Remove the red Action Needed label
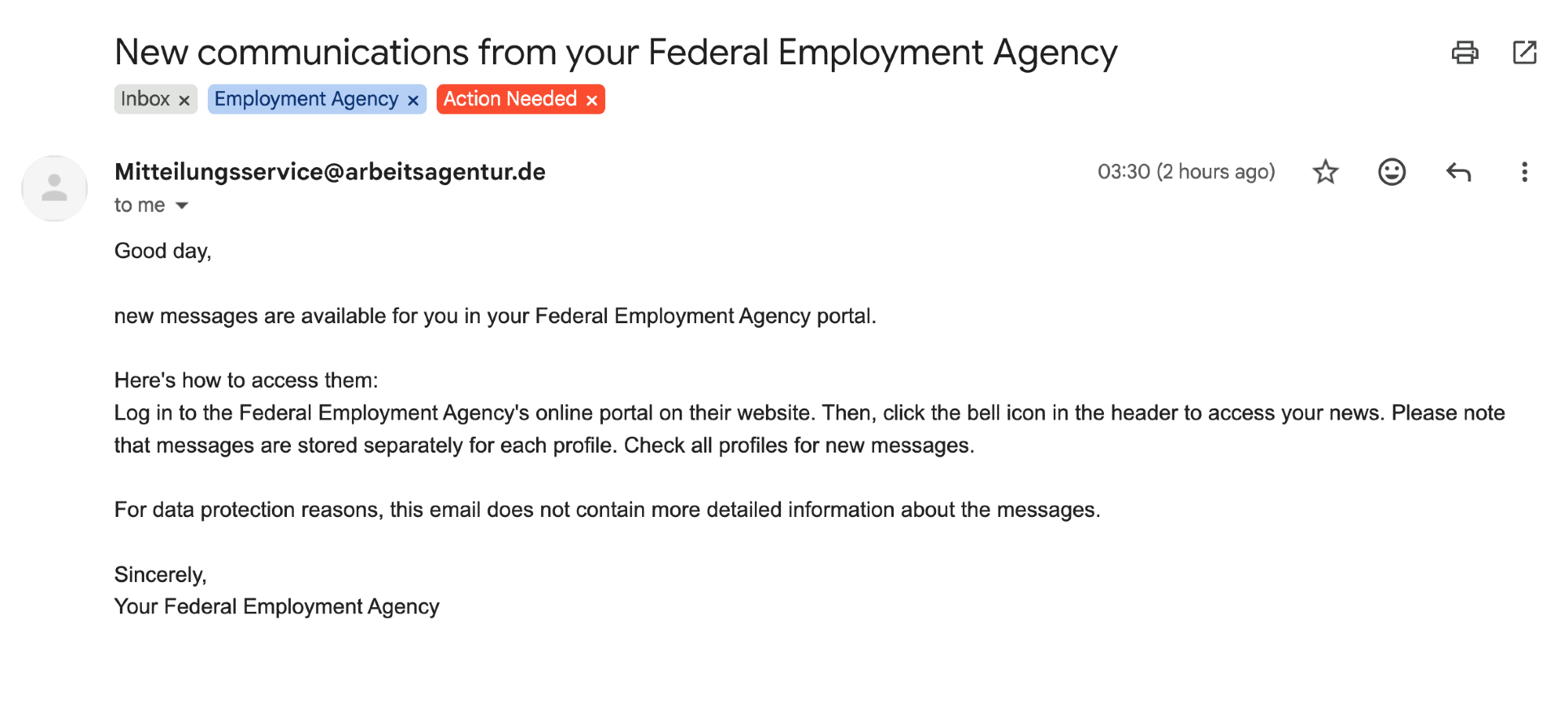Viewport: 1568px width, 706px height. pos(592,100)
